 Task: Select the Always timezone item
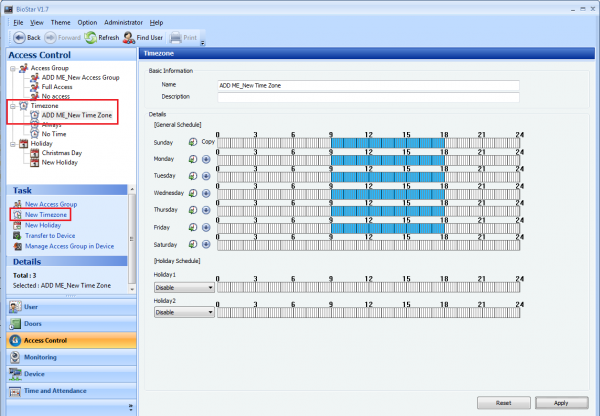click(54, 124)
